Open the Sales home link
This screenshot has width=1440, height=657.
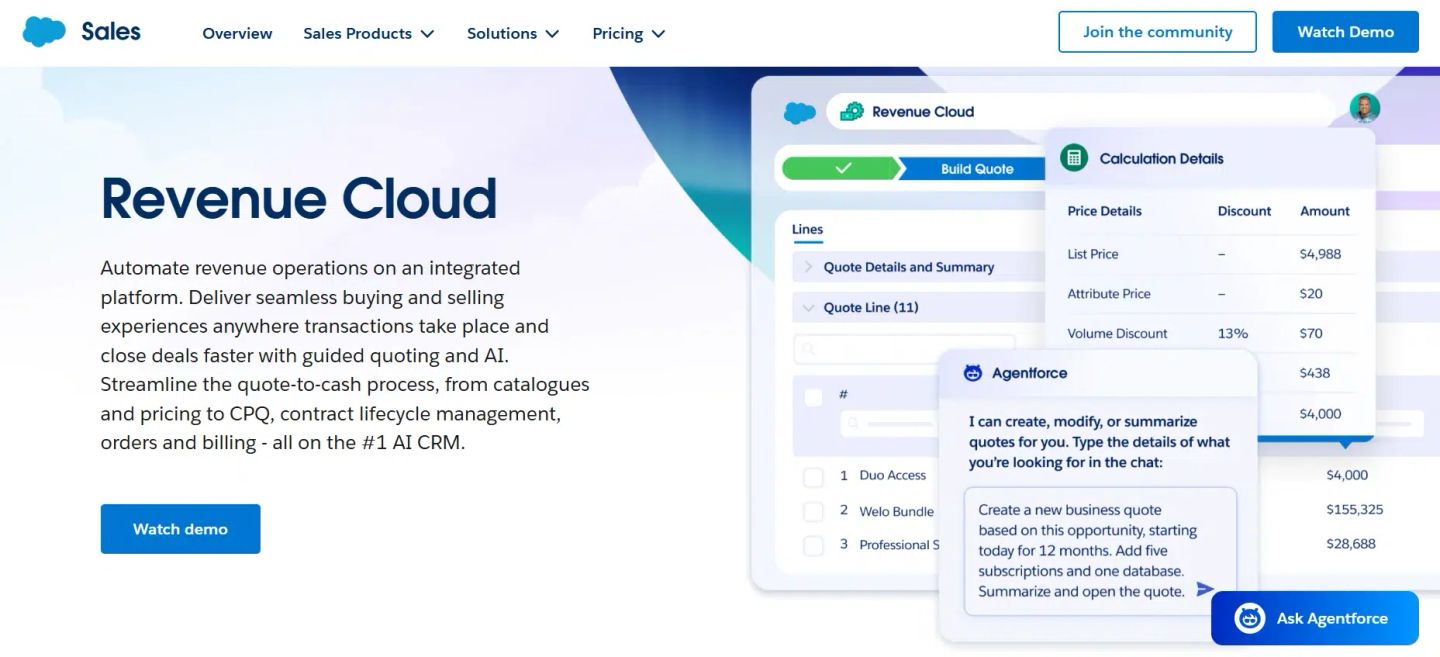click(111, 32)
